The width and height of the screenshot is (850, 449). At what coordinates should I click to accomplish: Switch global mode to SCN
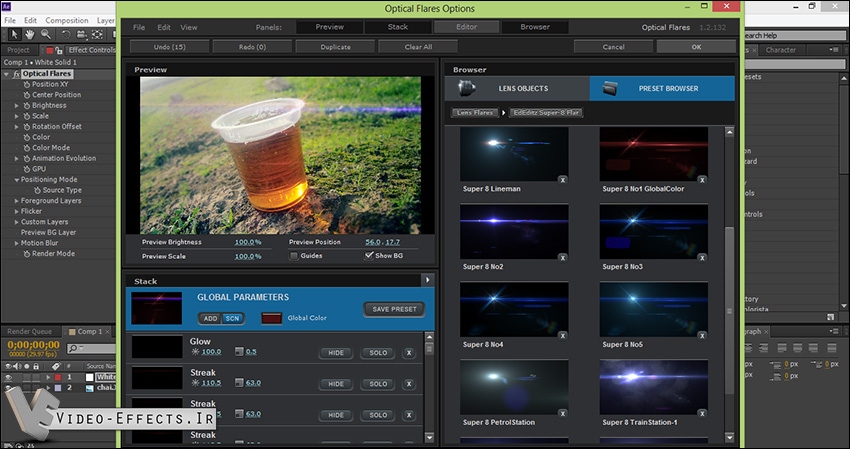click(x=232, y=318)
